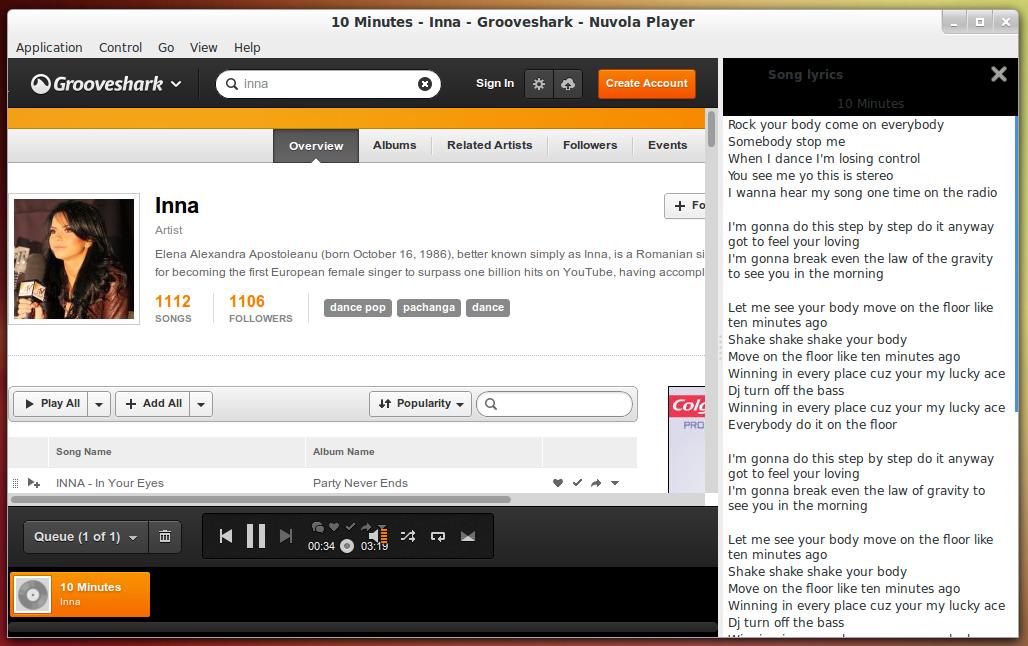Click the comments bubble icon in the player
1028x646 pixels.
[318, 526]
